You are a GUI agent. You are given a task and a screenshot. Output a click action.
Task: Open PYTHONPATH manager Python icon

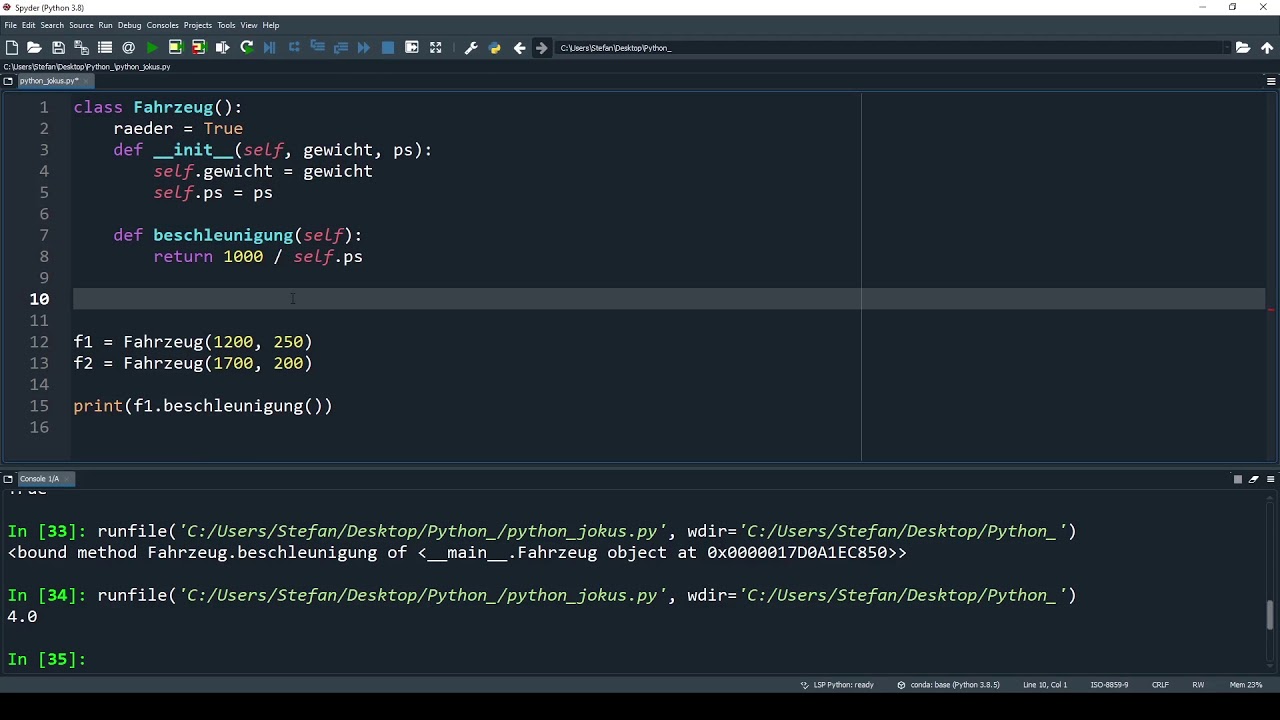494,48
